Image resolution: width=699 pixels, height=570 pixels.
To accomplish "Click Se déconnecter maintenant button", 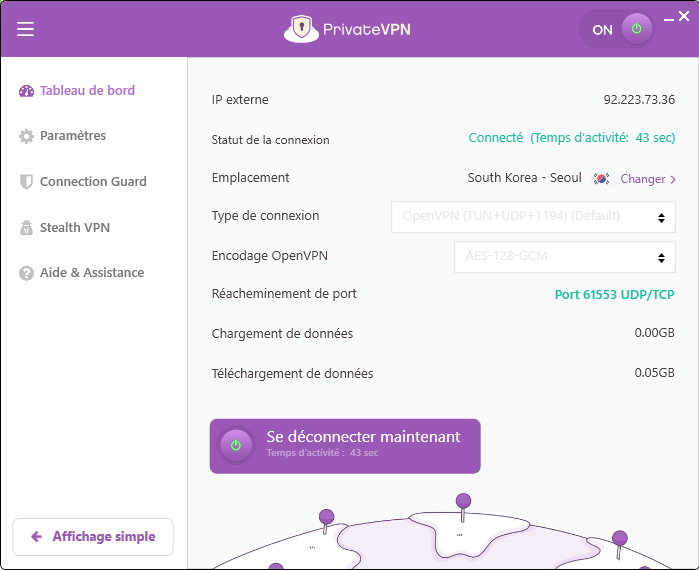I will click(345, 446).
